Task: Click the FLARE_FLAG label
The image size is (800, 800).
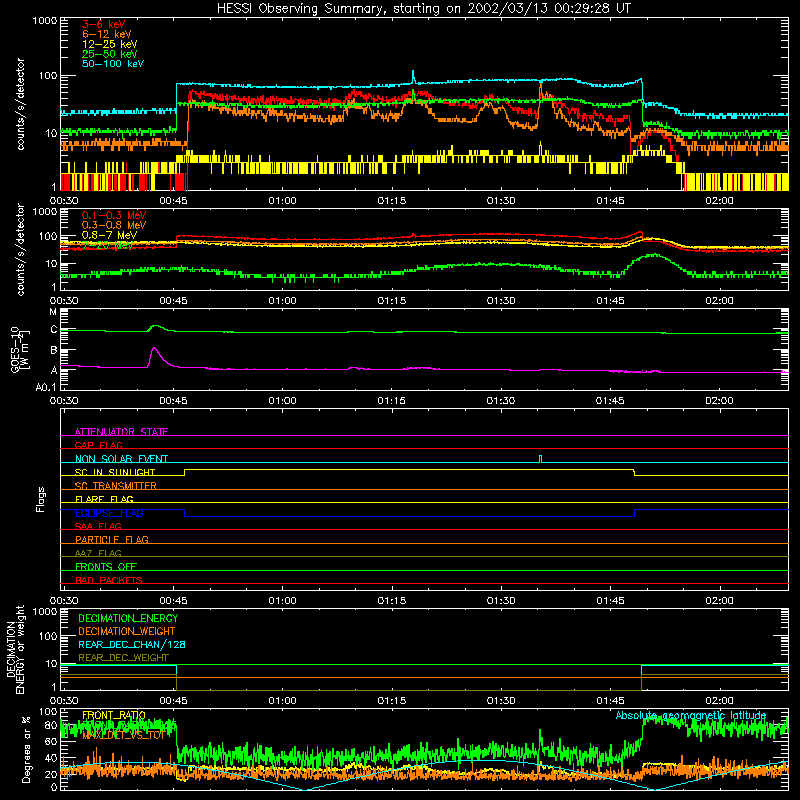Action: (x=104, y=499)
